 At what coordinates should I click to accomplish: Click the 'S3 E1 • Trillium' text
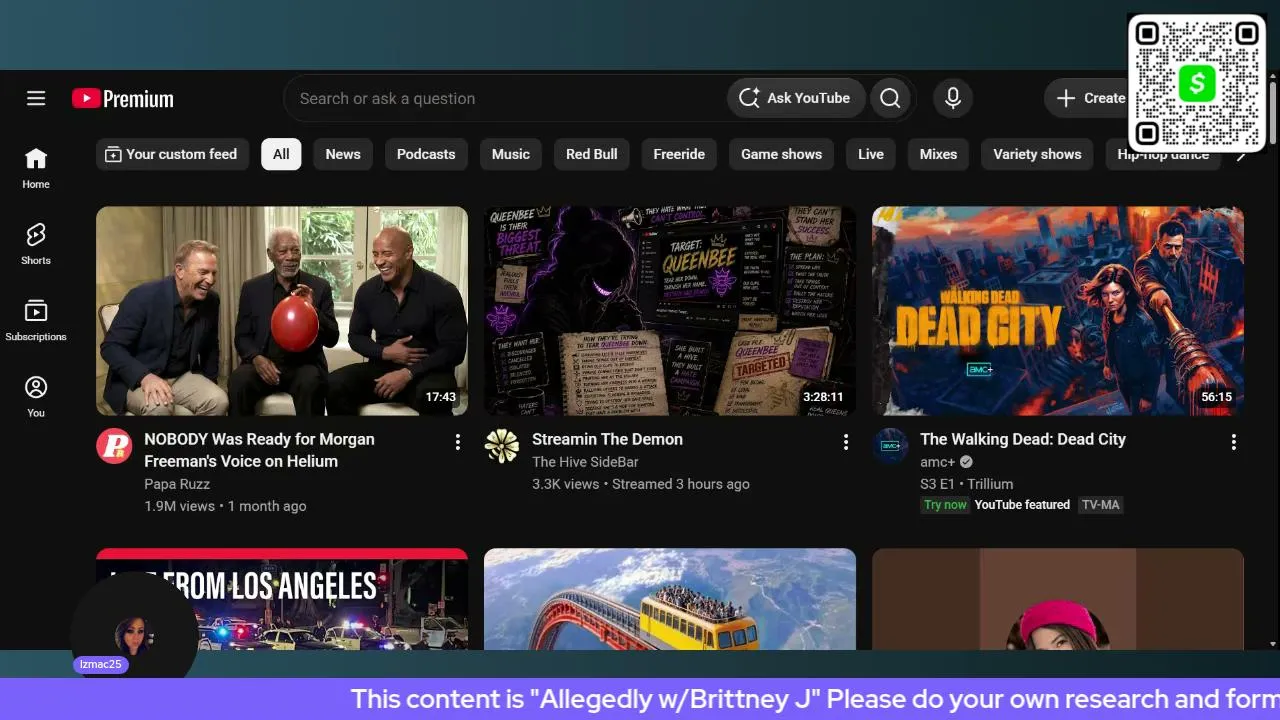(966, 484)
